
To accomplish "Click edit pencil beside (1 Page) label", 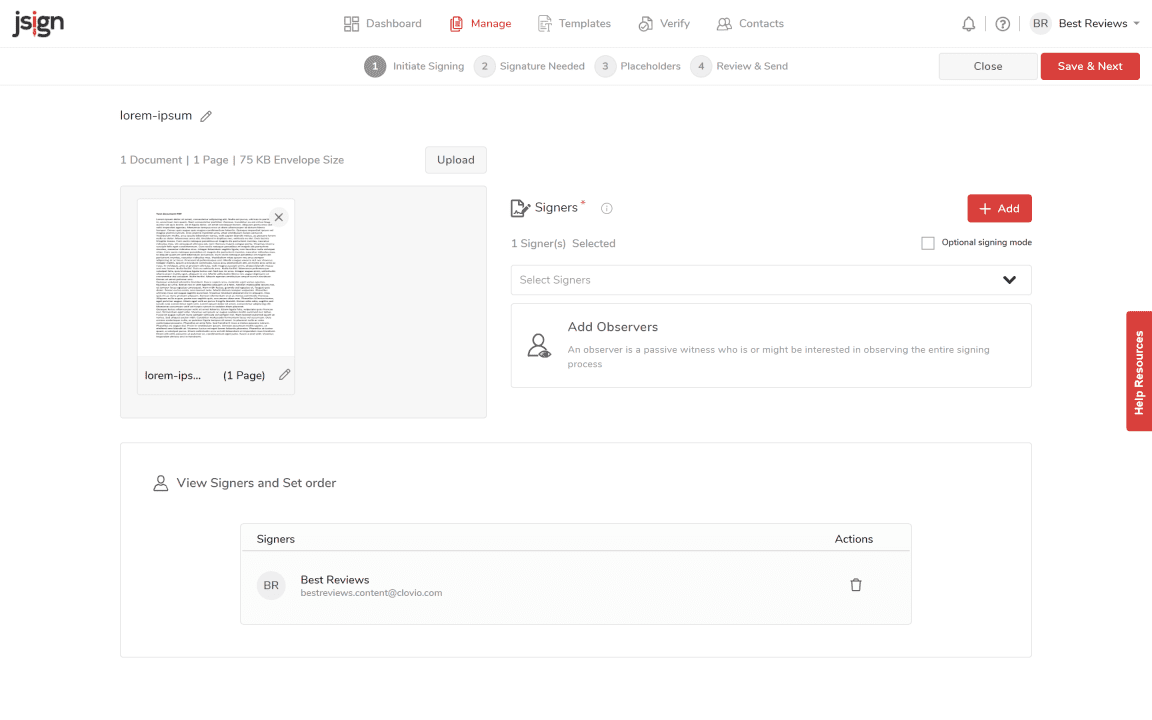I will (x=285, y=375).
